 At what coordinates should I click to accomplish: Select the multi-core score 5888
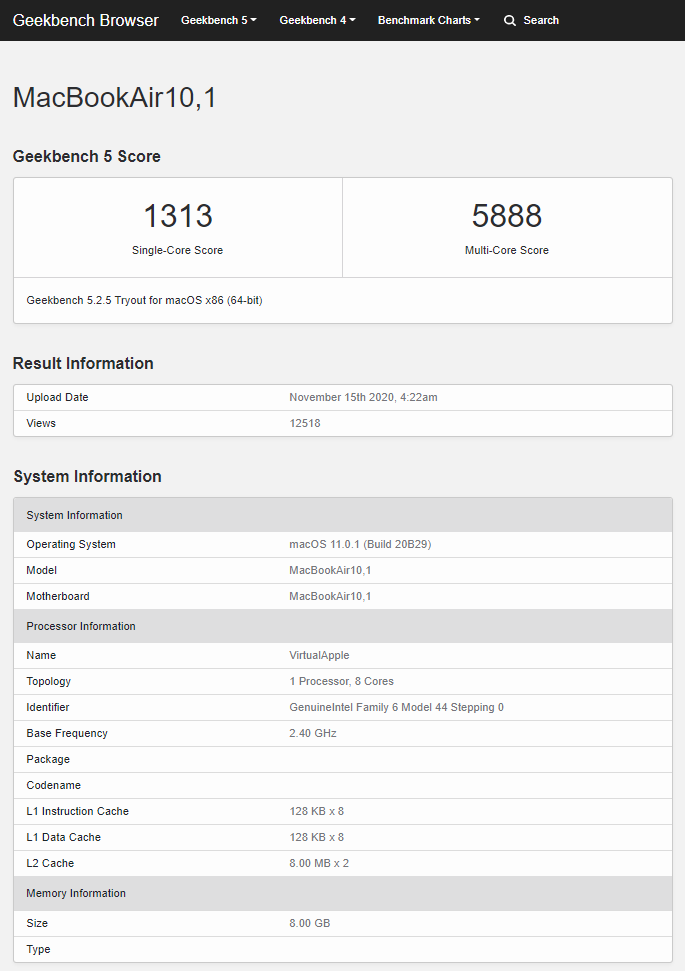coord(507,216)
